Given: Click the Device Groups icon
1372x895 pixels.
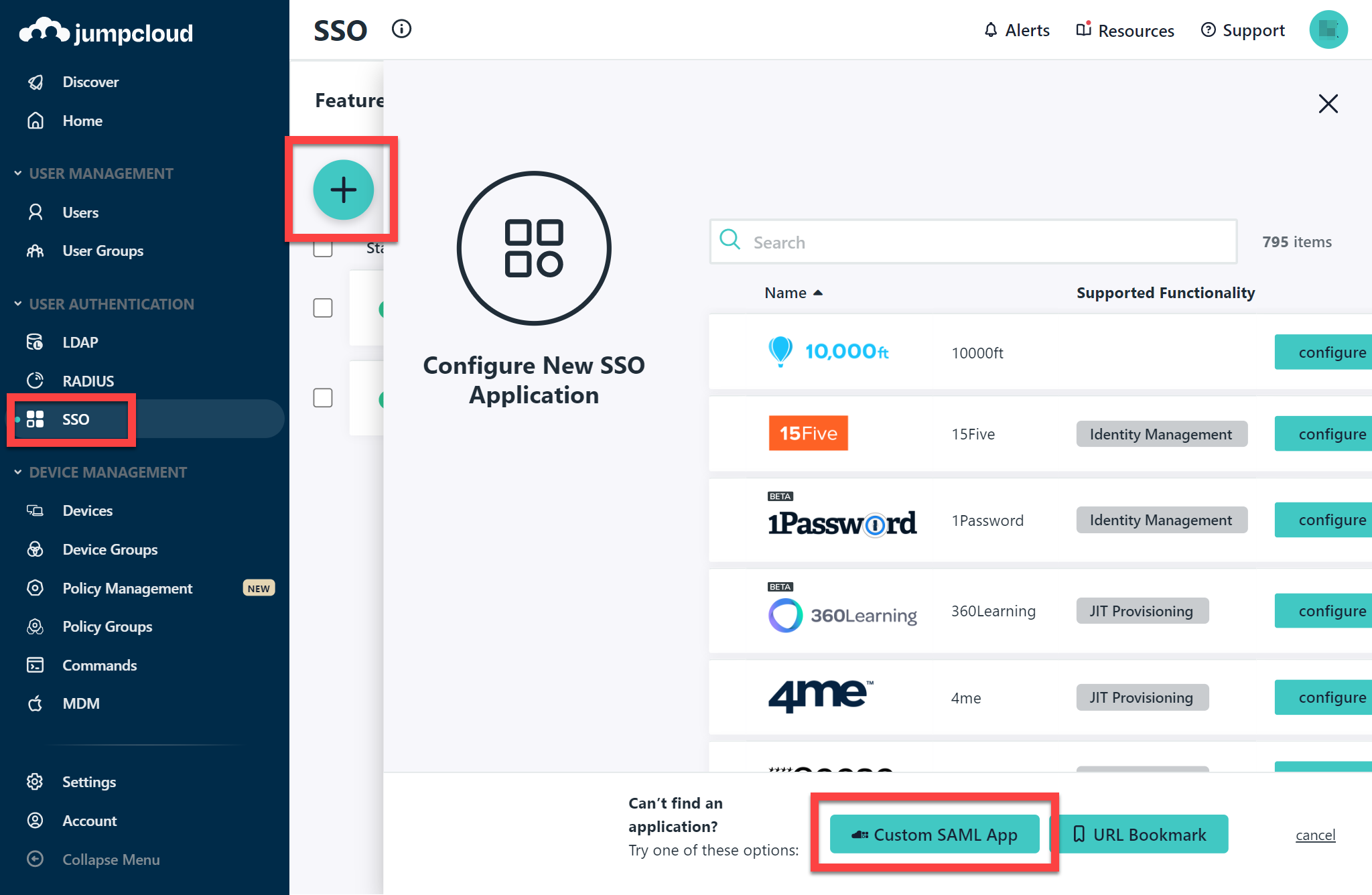Looking at the screenshot, I should click(x=36, y=549).
